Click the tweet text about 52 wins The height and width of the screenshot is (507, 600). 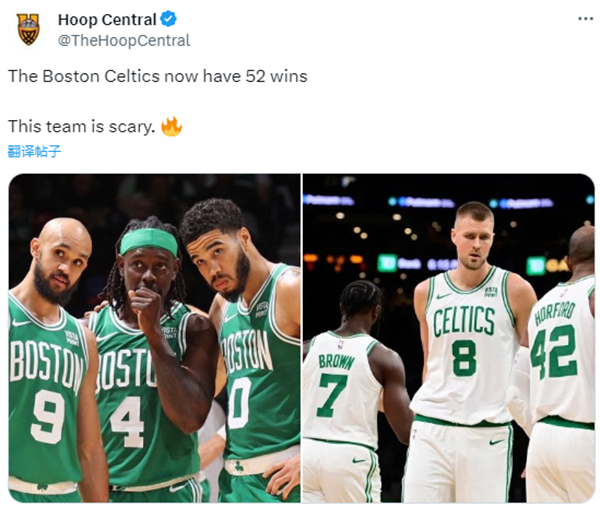(158, 76)
